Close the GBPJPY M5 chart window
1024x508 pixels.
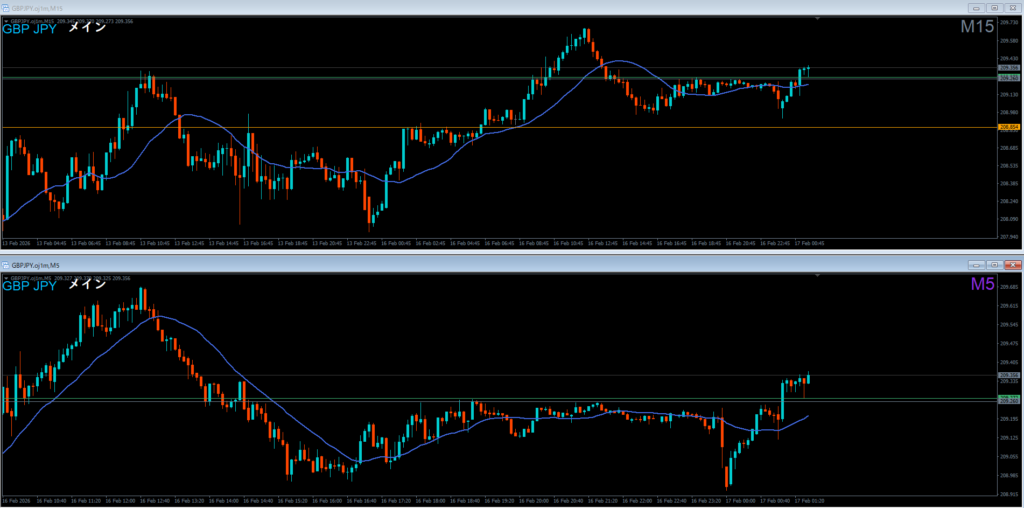[1012, 265]
